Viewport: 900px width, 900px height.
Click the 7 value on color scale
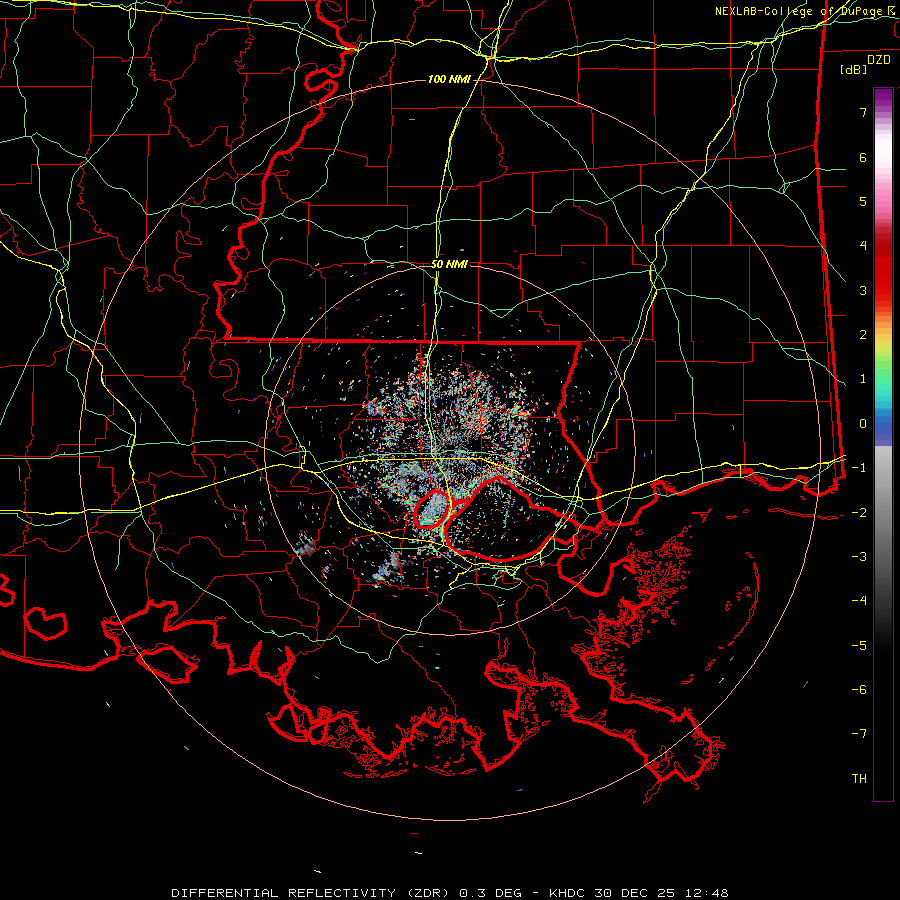pyautogui.click(x=863, y=112)
